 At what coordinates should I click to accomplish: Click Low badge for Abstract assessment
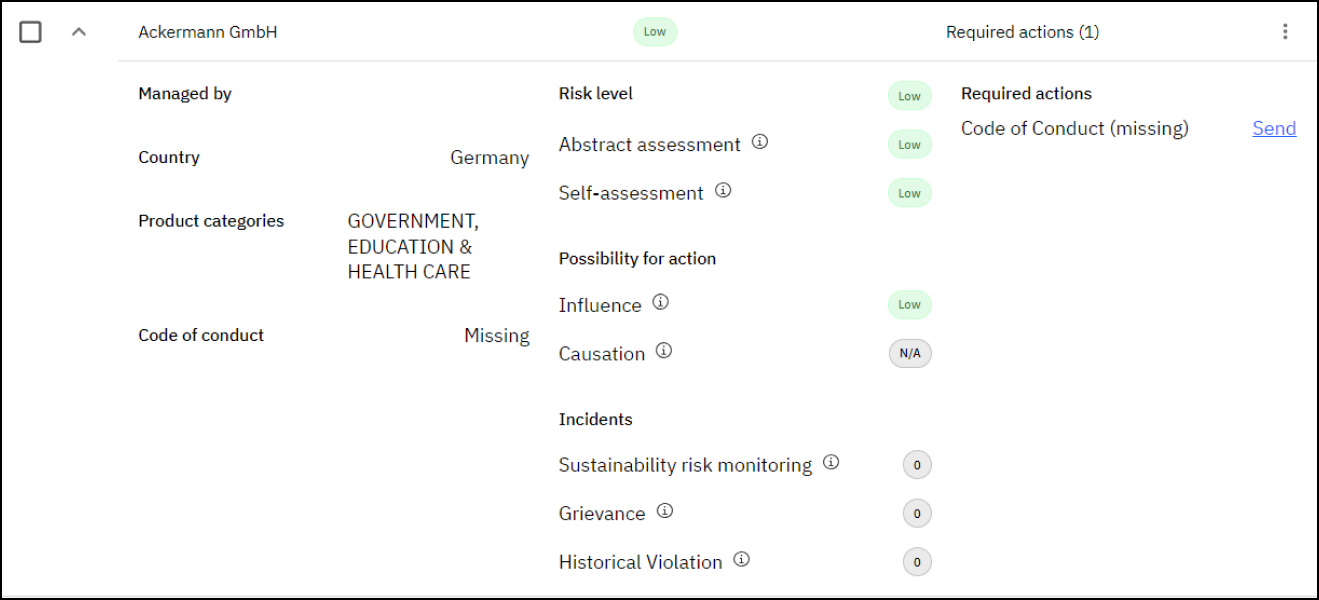(x=909, y=145)
